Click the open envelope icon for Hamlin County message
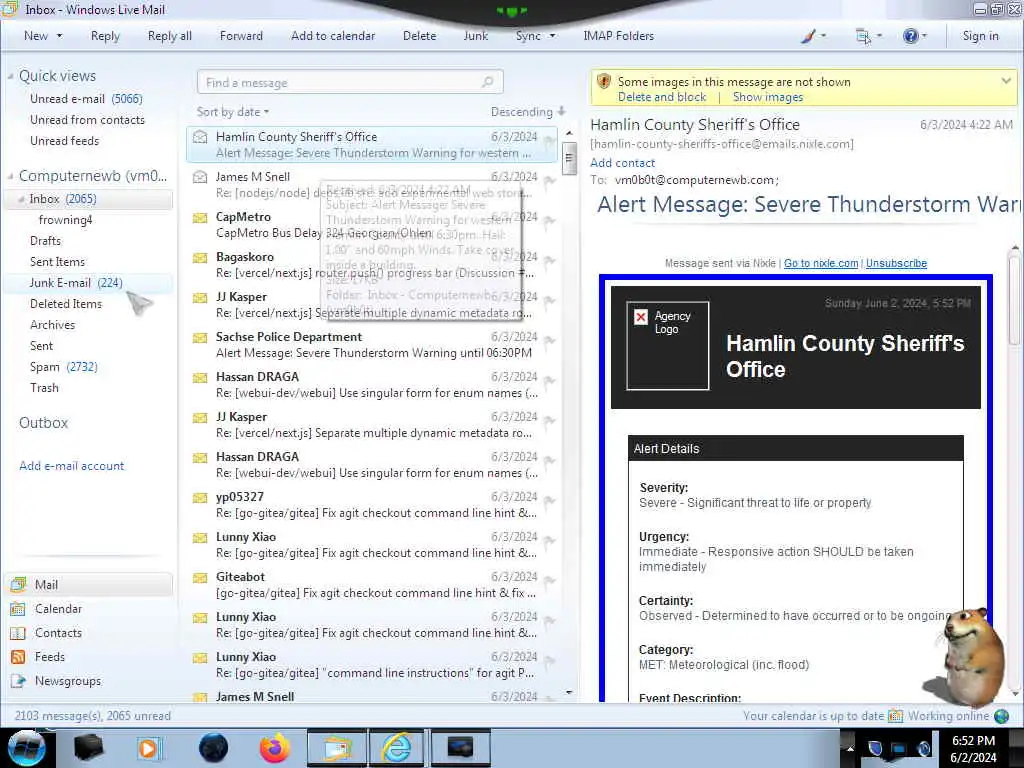Screen dimensions: 1024x768 [x=200, y=136]
